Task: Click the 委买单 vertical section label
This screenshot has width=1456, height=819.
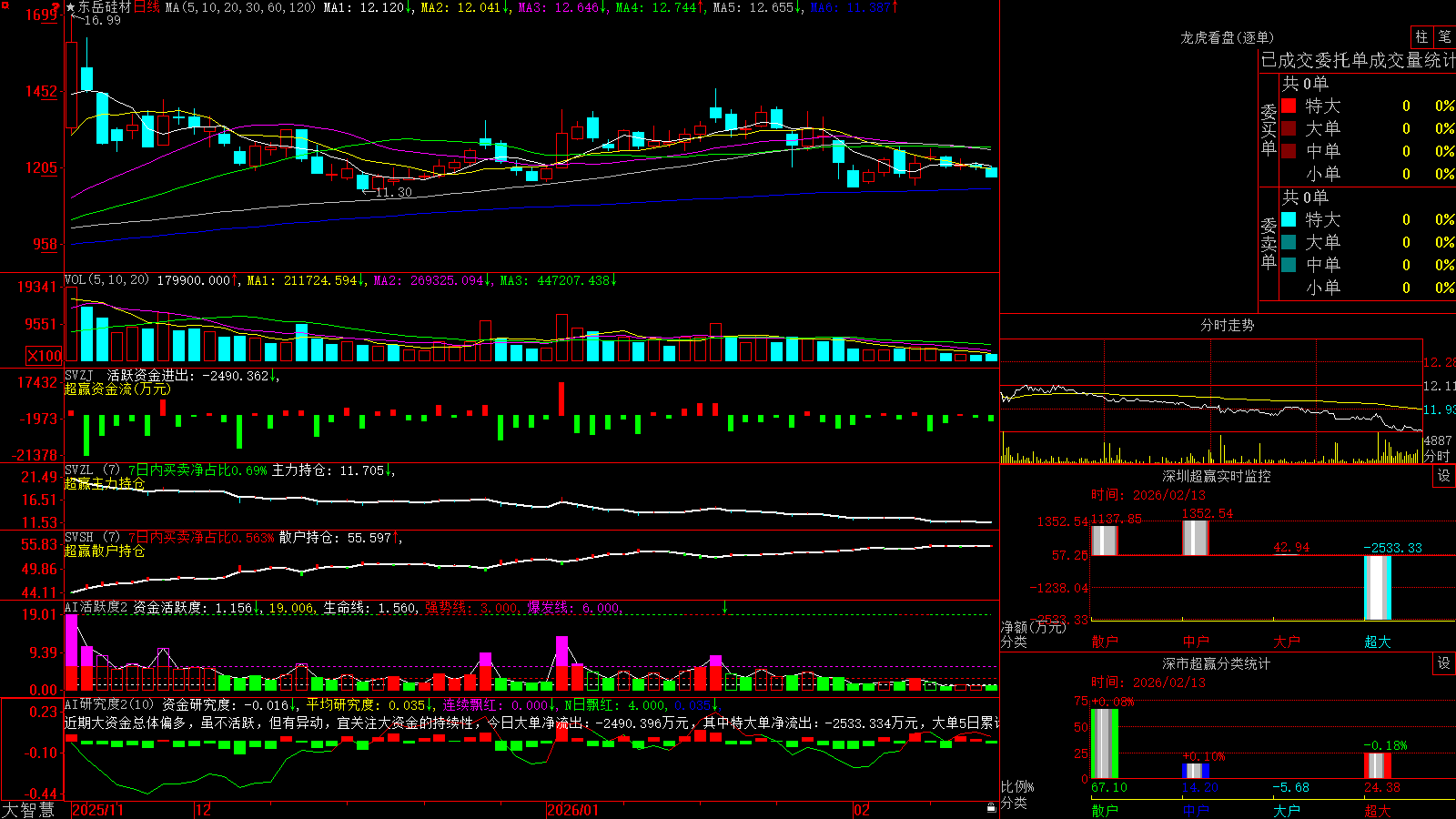Action: point(1269,129)
